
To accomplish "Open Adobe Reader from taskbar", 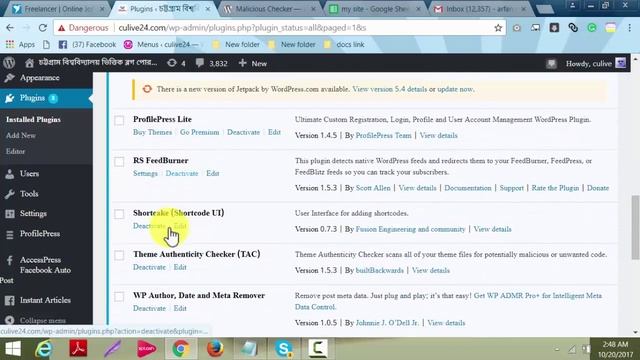I will point(78,349).
